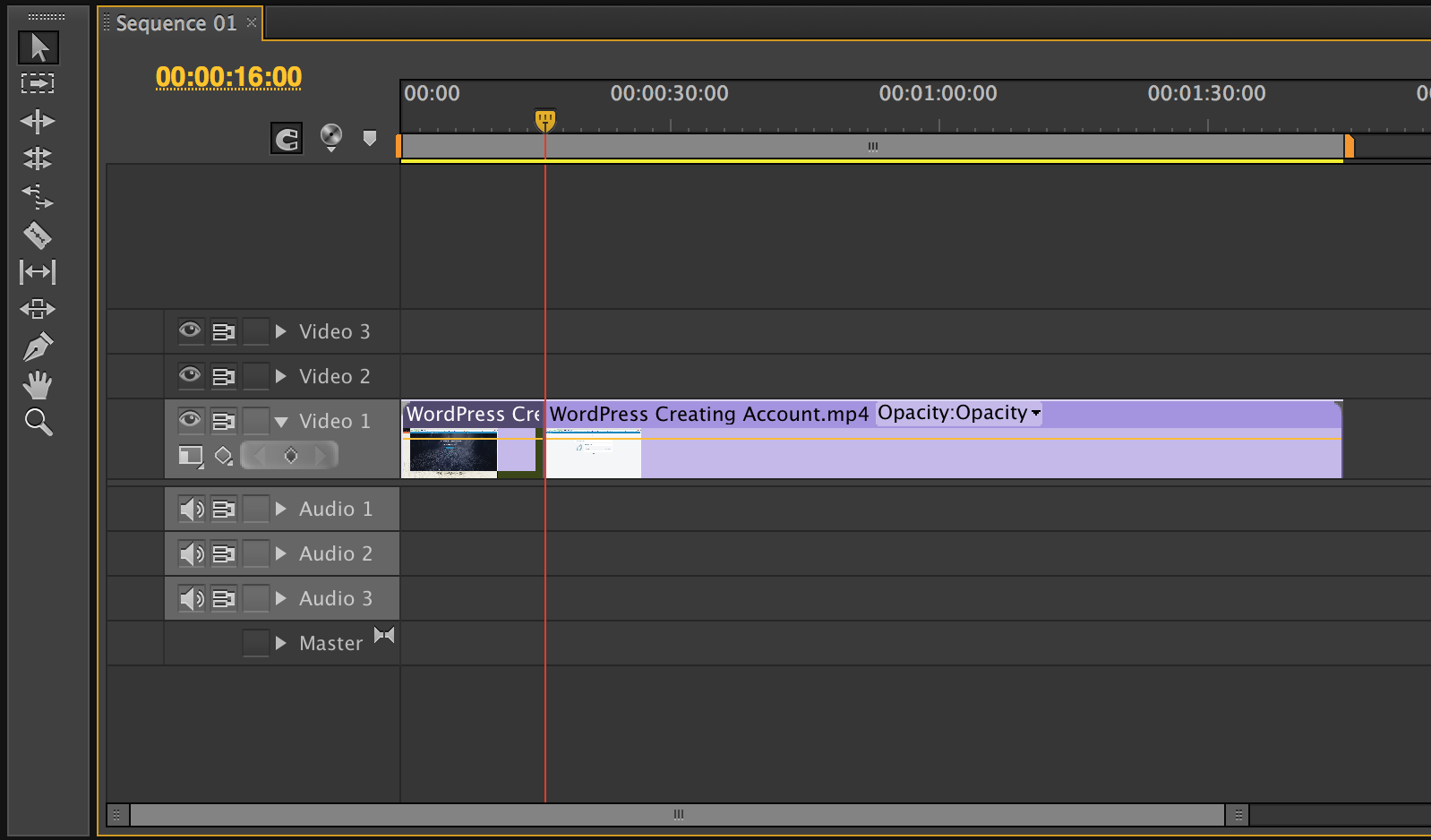Viewport: 1431px width, 840px height.
Task: Select the Track Select tool
Action: (x=38, y=83)
